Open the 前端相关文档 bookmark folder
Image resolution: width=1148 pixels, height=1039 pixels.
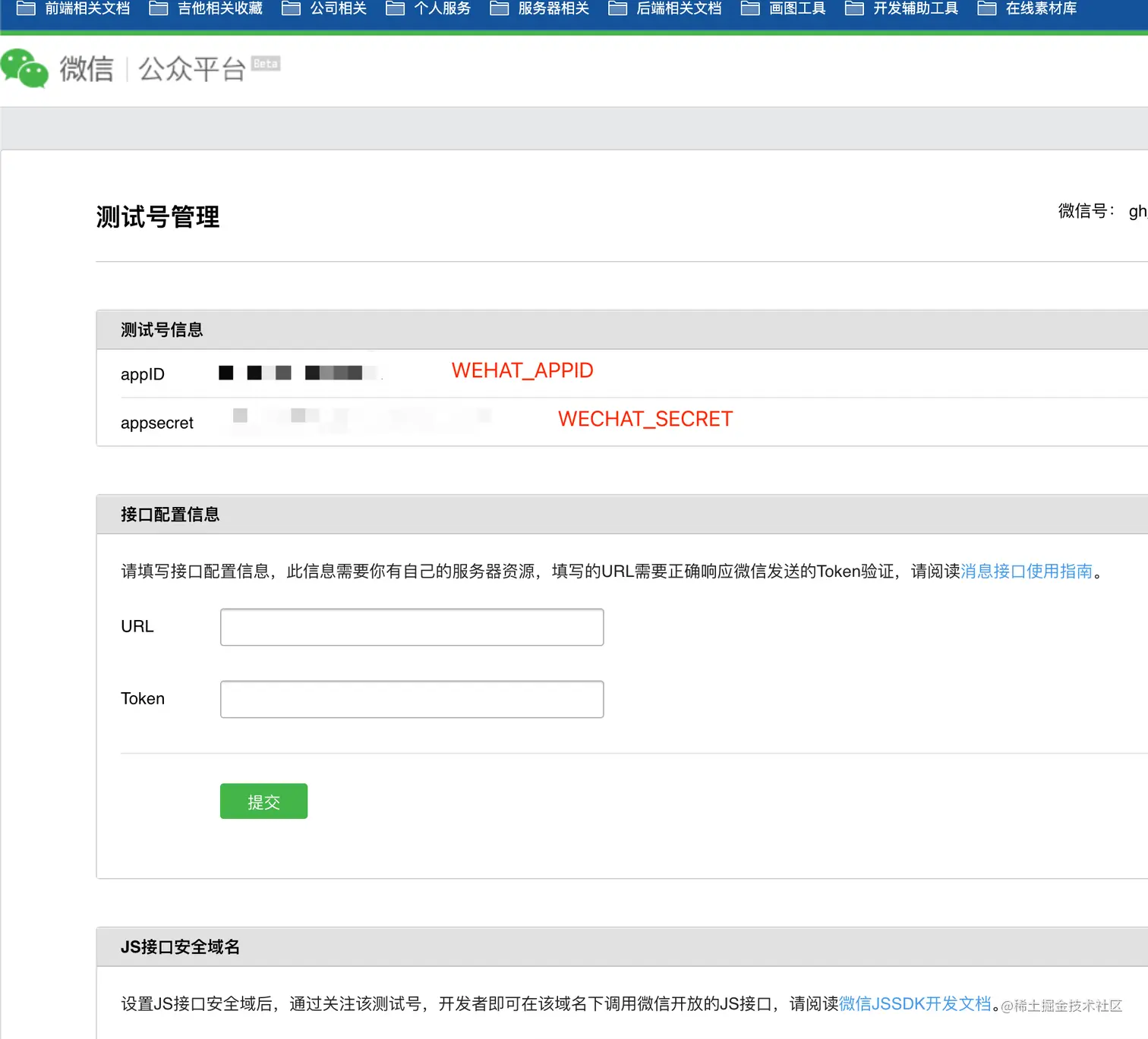pyautogui.click(x=73, y=8)
